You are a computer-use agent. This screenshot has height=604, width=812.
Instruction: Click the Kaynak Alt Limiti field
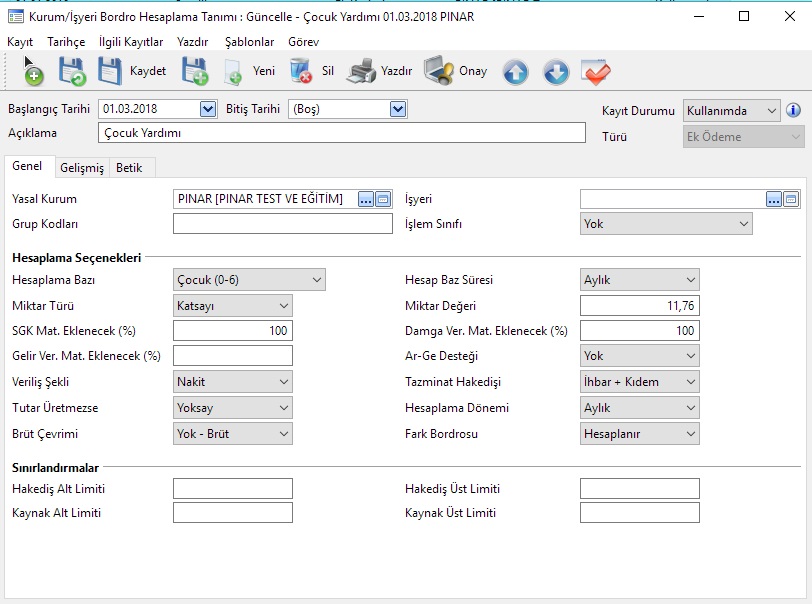(x=233, y=512)
